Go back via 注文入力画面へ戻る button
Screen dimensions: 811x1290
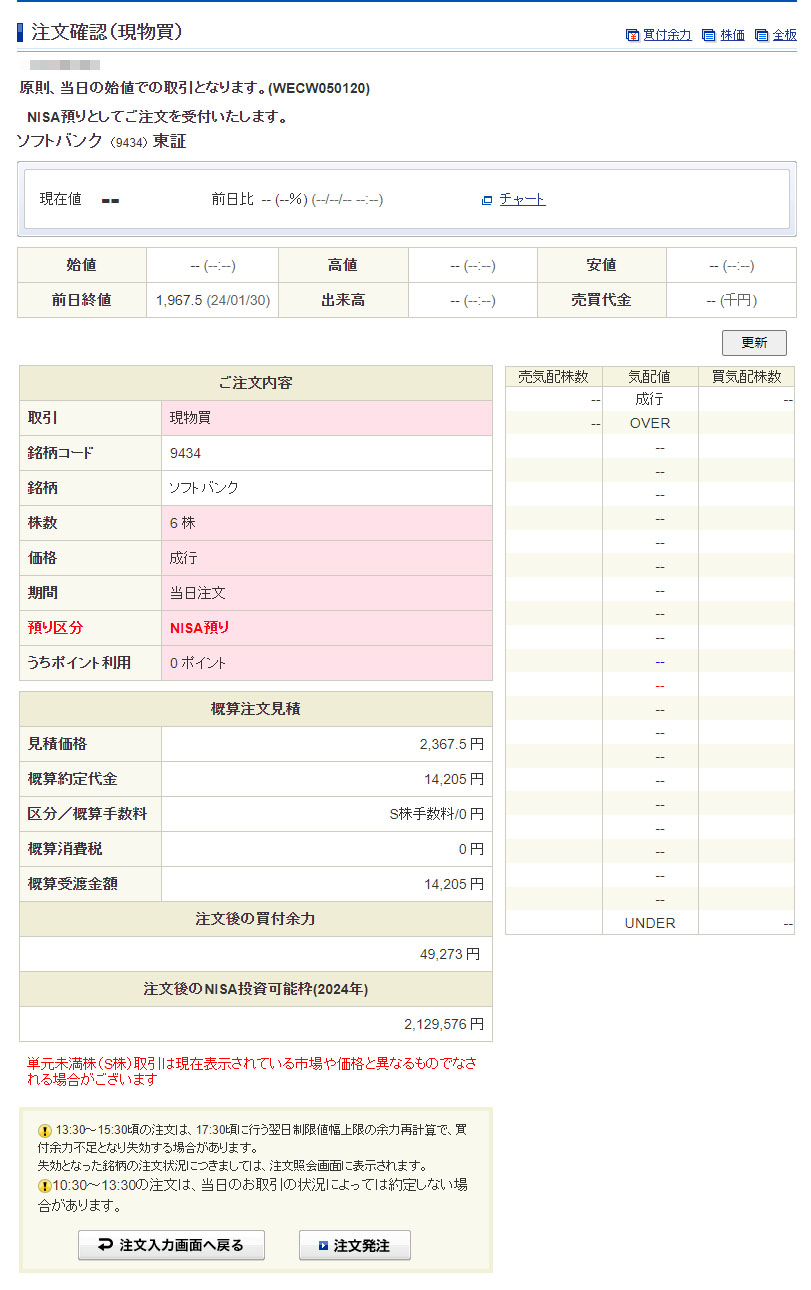[171, 1245]
